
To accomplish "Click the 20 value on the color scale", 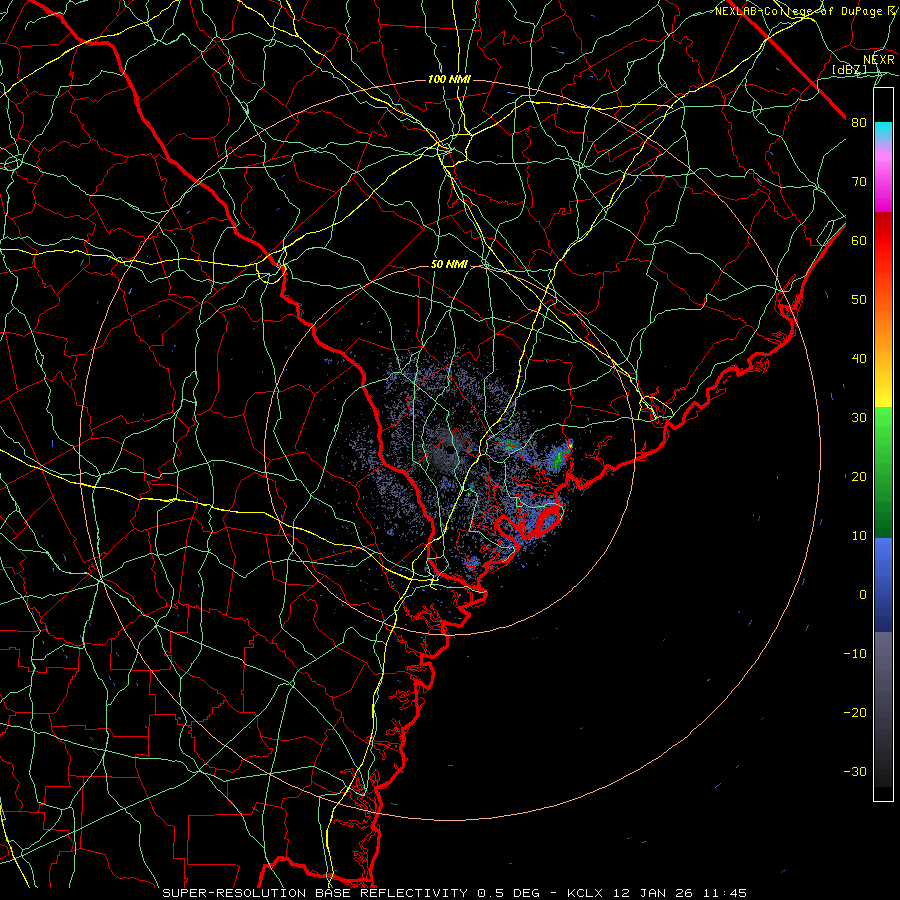I will 859,476.
